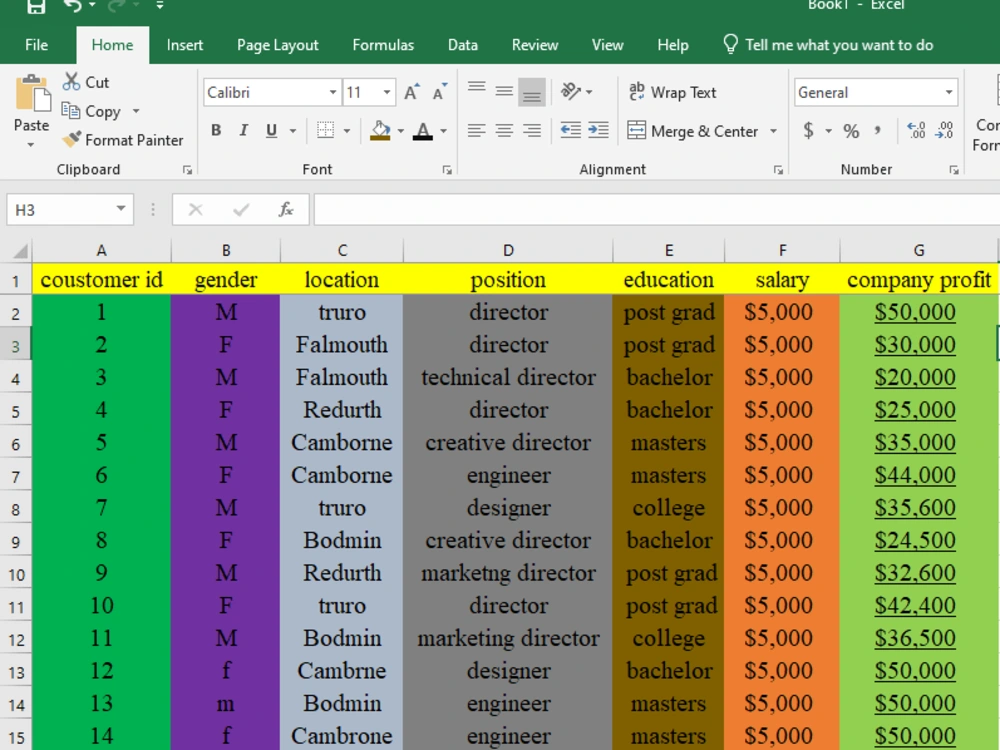Apply Accounting dollar number format
Image resolution: width=1000 pixels, height=750 pixels.
tap(809, 131)
